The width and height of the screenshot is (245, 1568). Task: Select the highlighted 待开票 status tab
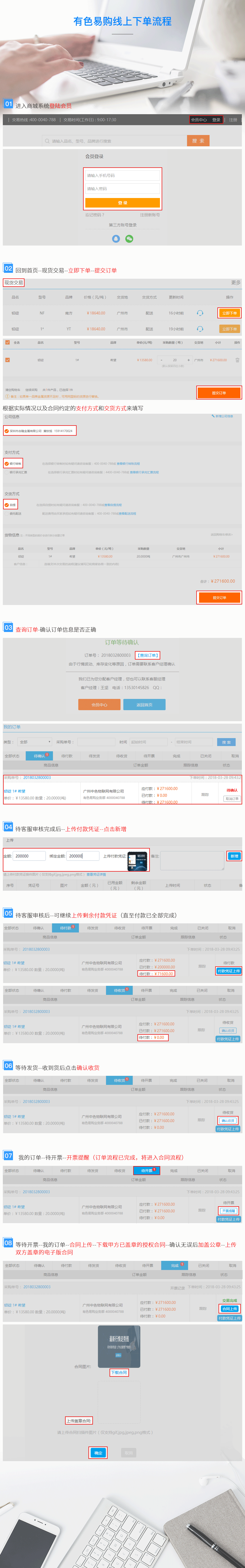click(147, 1170)
